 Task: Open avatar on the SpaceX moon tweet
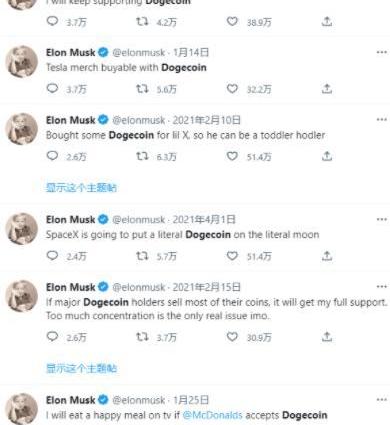point(22,229)
